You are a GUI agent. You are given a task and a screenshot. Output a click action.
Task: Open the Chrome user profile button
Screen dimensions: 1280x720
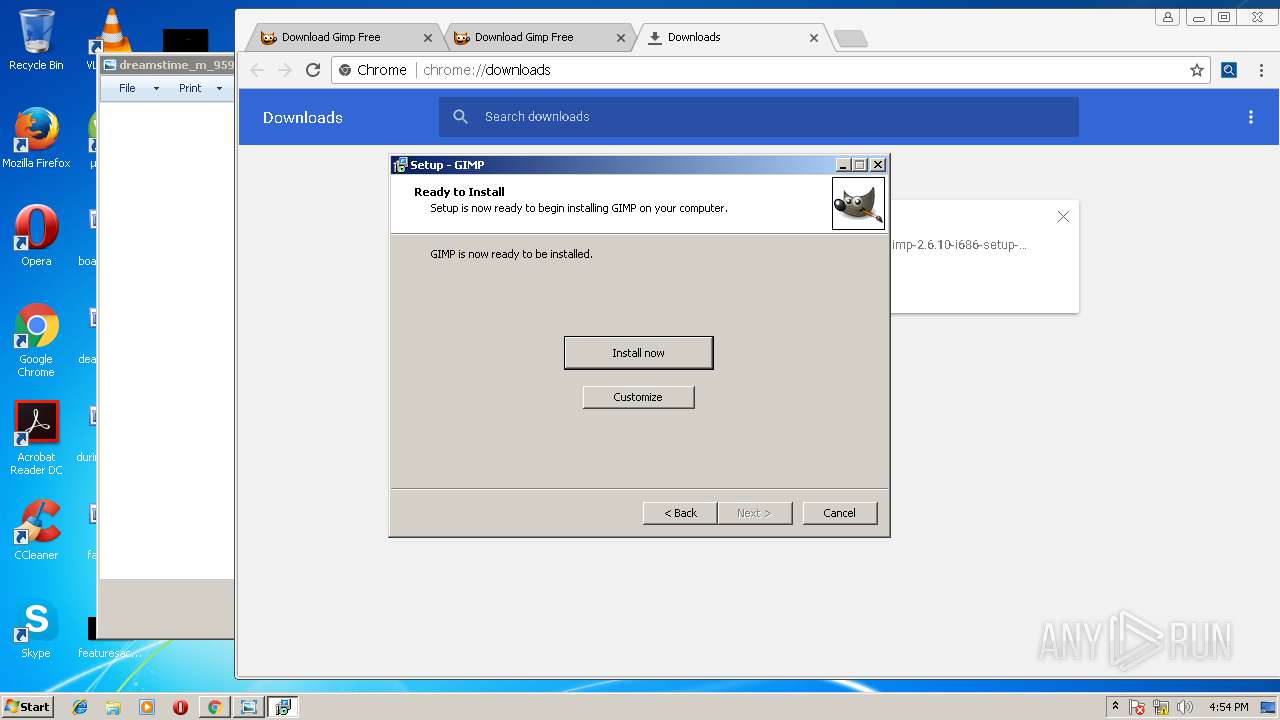[x=1167, y=17]
